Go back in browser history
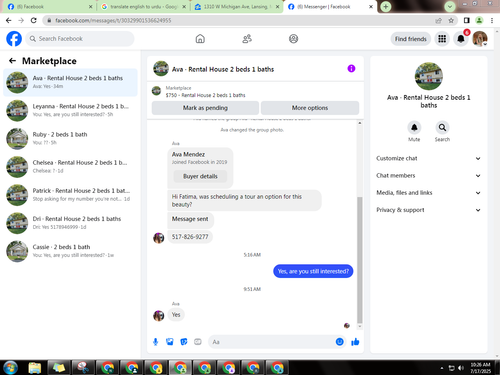The width and height of the screenshot is (500, 375). pyautogui.click(x=9, y=20)
